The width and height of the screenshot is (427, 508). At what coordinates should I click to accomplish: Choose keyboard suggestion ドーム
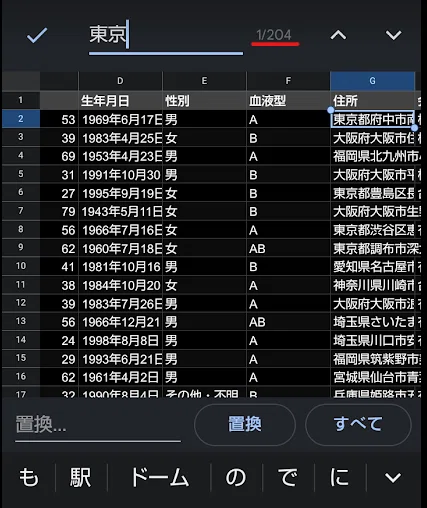pyautogui.click(x=159, y=477)
